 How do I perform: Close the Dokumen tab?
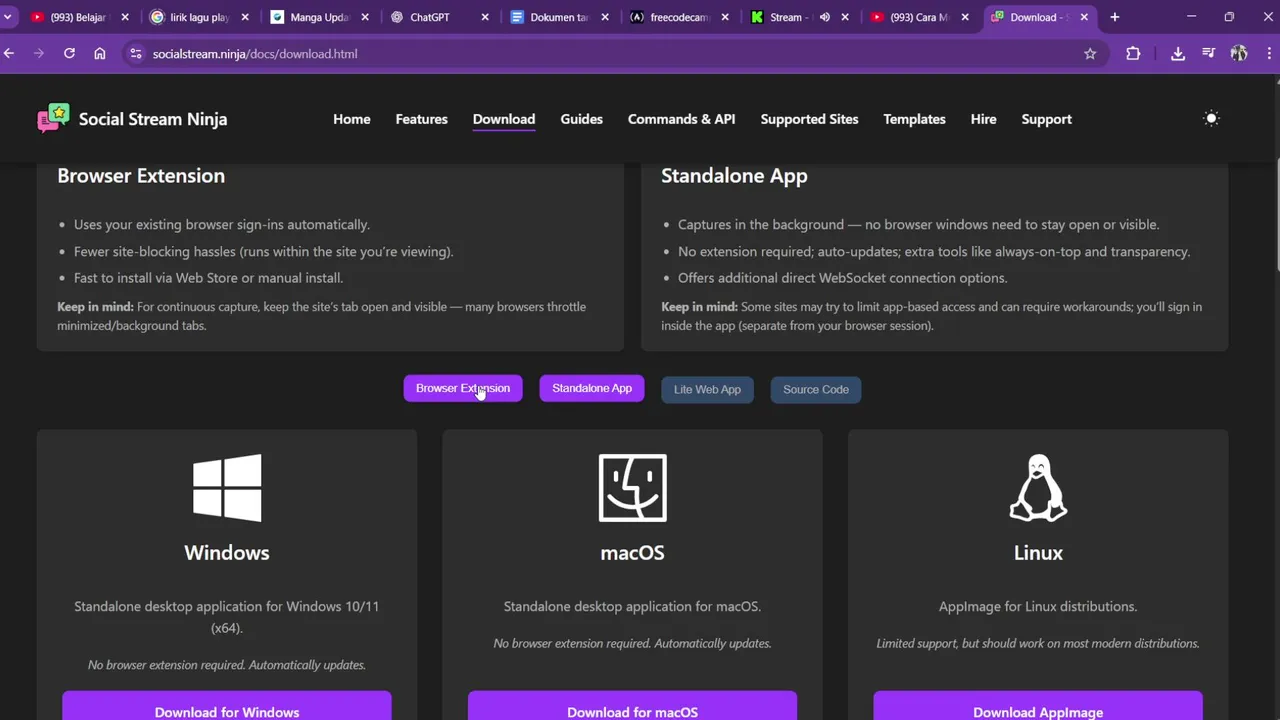pyautogui.click(x=605, y=17)
